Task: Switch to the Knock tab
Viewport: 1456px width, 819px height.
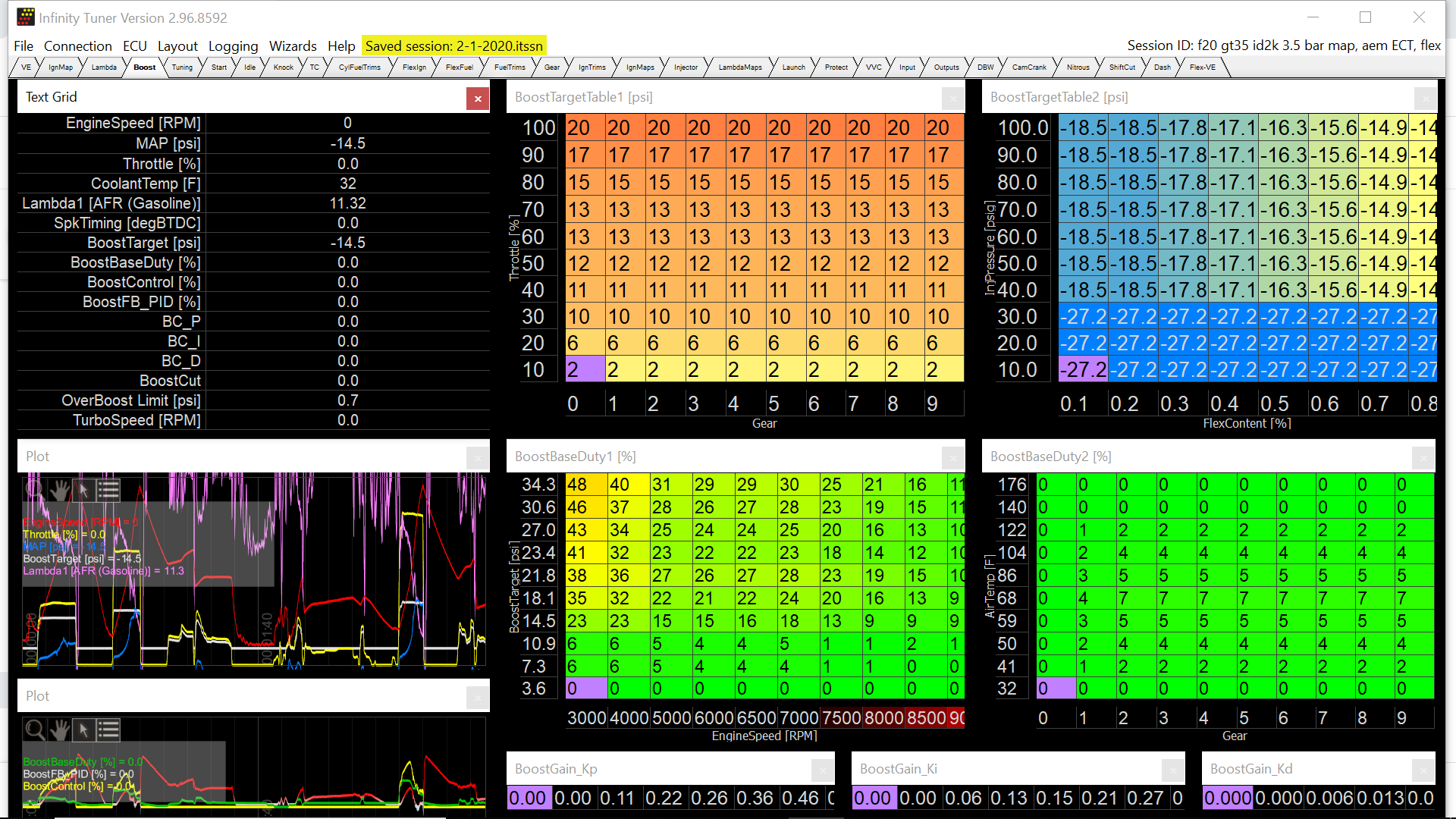Action: (x=283, y=67)
